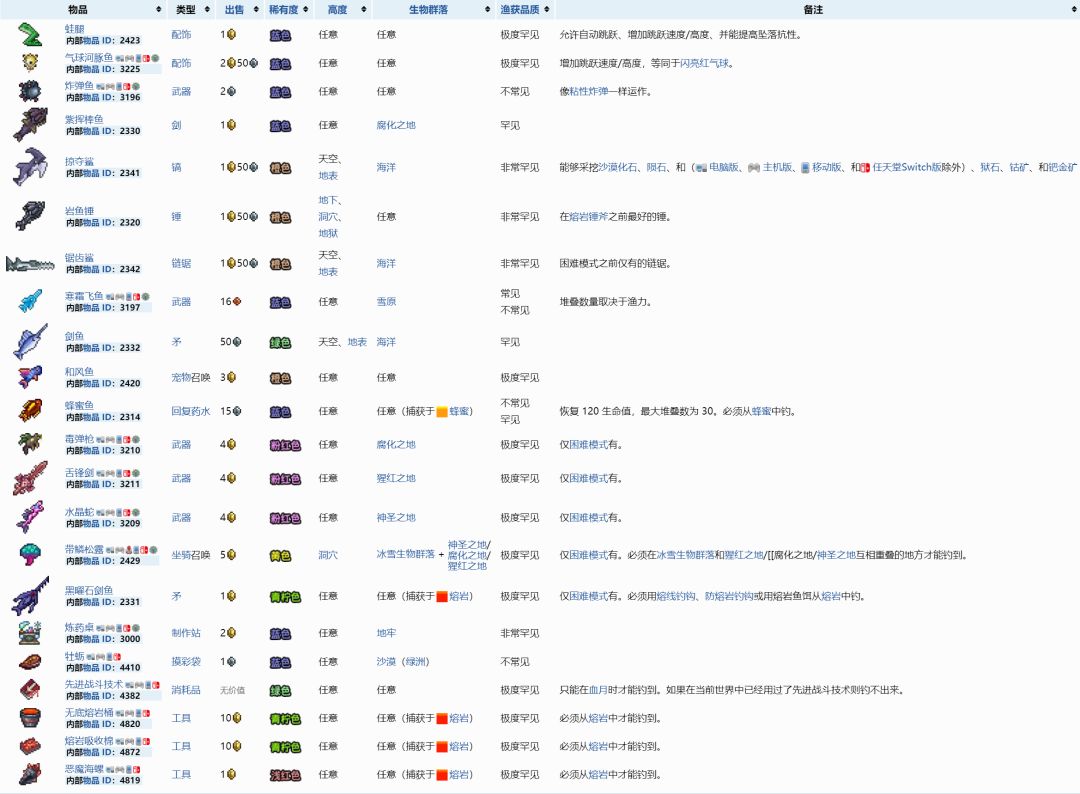1080x794 pixels.
Task: Open 沙漠化石 link in 掠夺鲨 notes
Action: [x=618, y=167]
